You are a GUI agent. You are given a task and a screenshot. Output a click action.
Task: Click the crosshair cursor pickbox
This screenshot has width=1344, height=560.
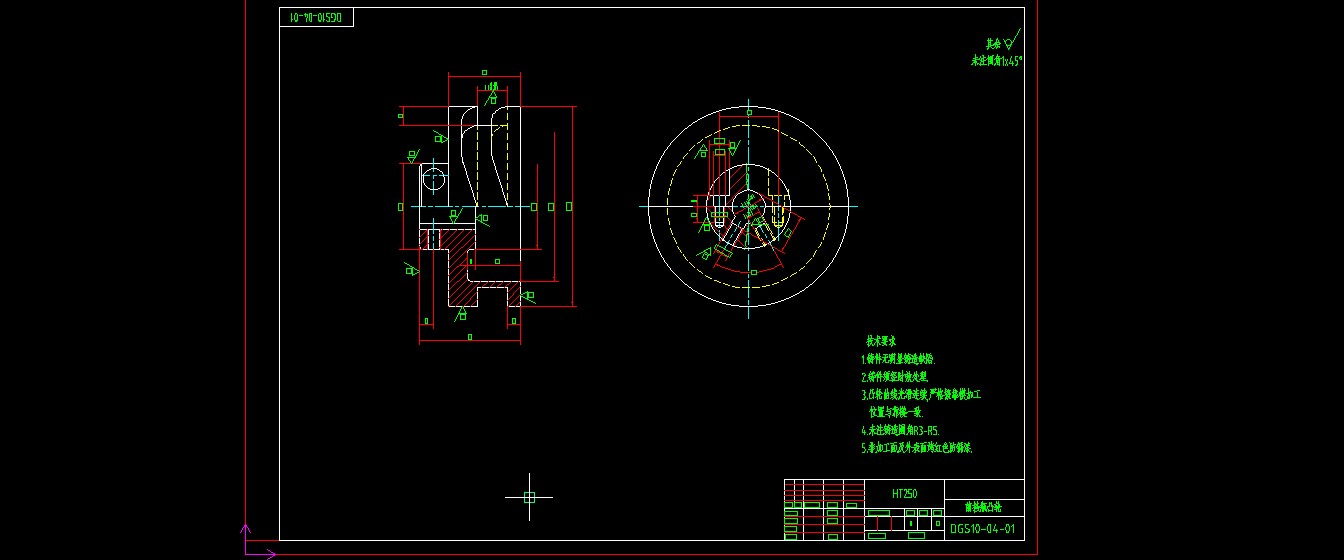coord(529,497)
